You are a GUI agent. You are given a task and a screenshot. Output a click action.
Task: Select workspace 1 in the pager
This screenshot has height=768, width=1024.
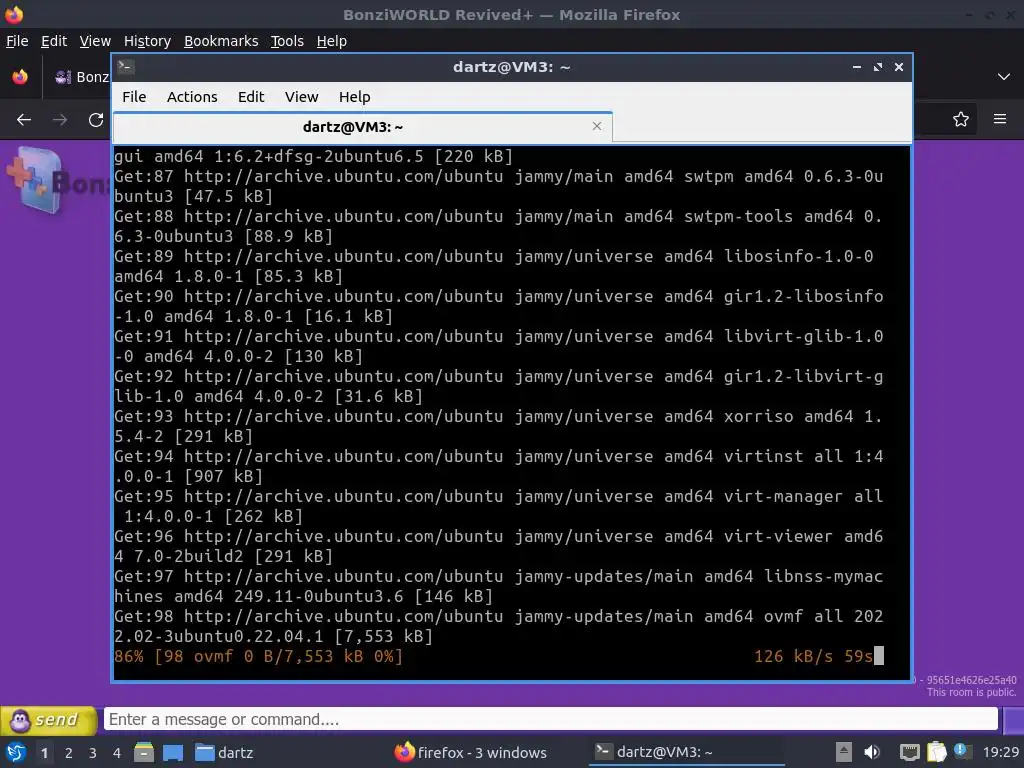44,753
